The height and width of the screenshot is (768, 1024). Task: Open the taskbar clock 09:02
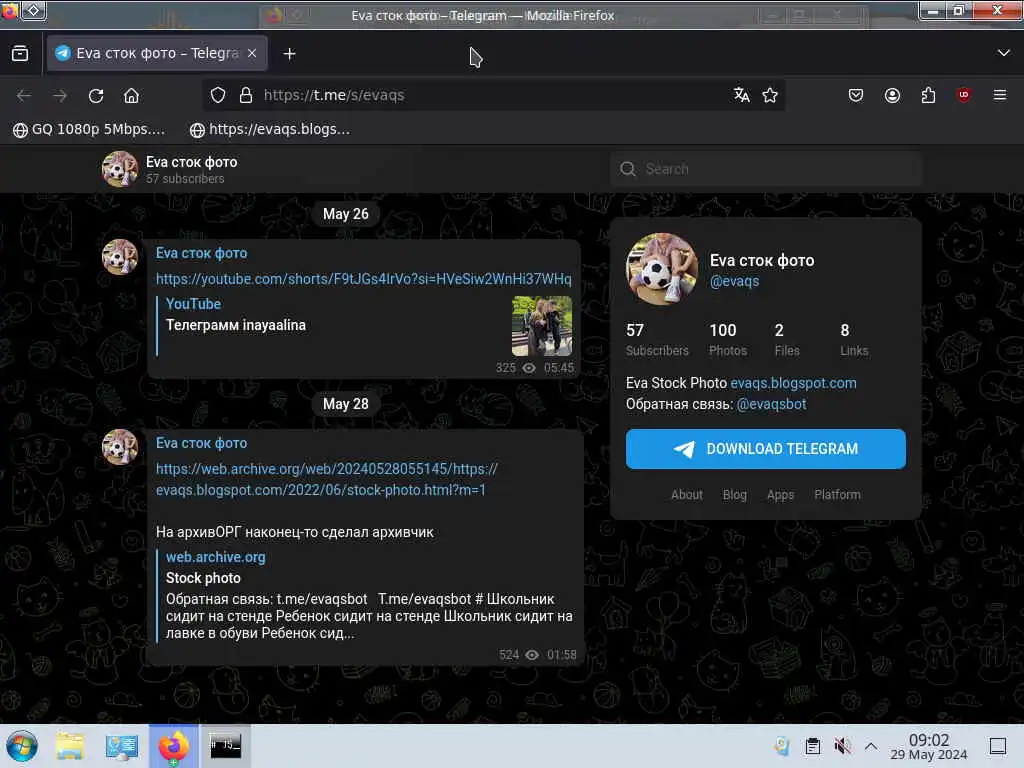pyautogui.click(x=929, y=747)
